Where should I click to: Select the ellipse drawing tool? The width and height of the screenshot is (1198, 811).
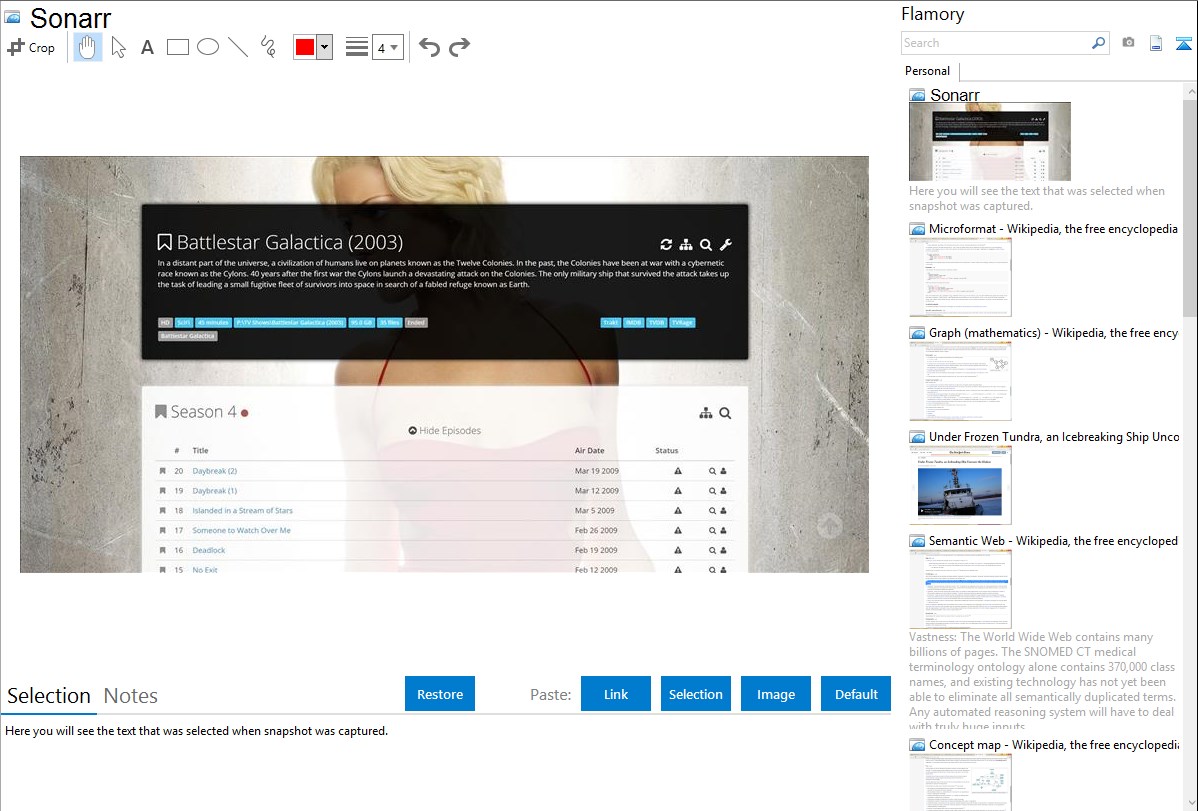click(208, 47)
